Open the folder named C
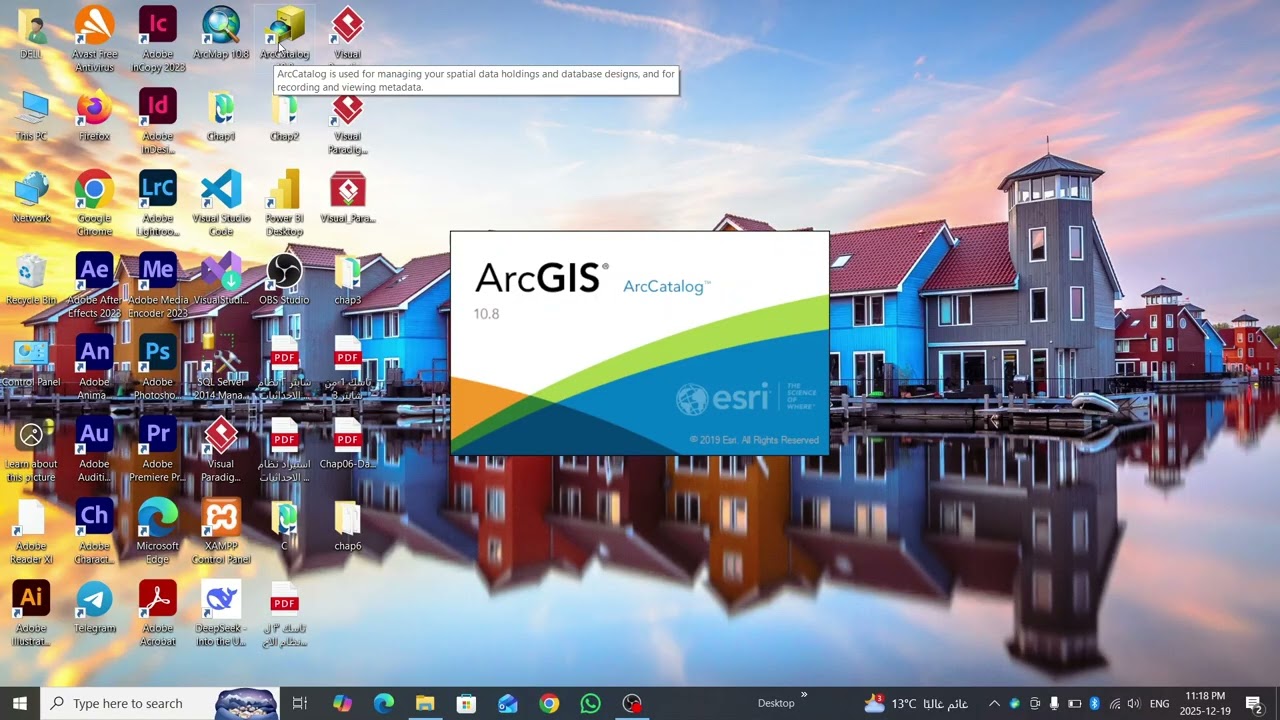 285,525
